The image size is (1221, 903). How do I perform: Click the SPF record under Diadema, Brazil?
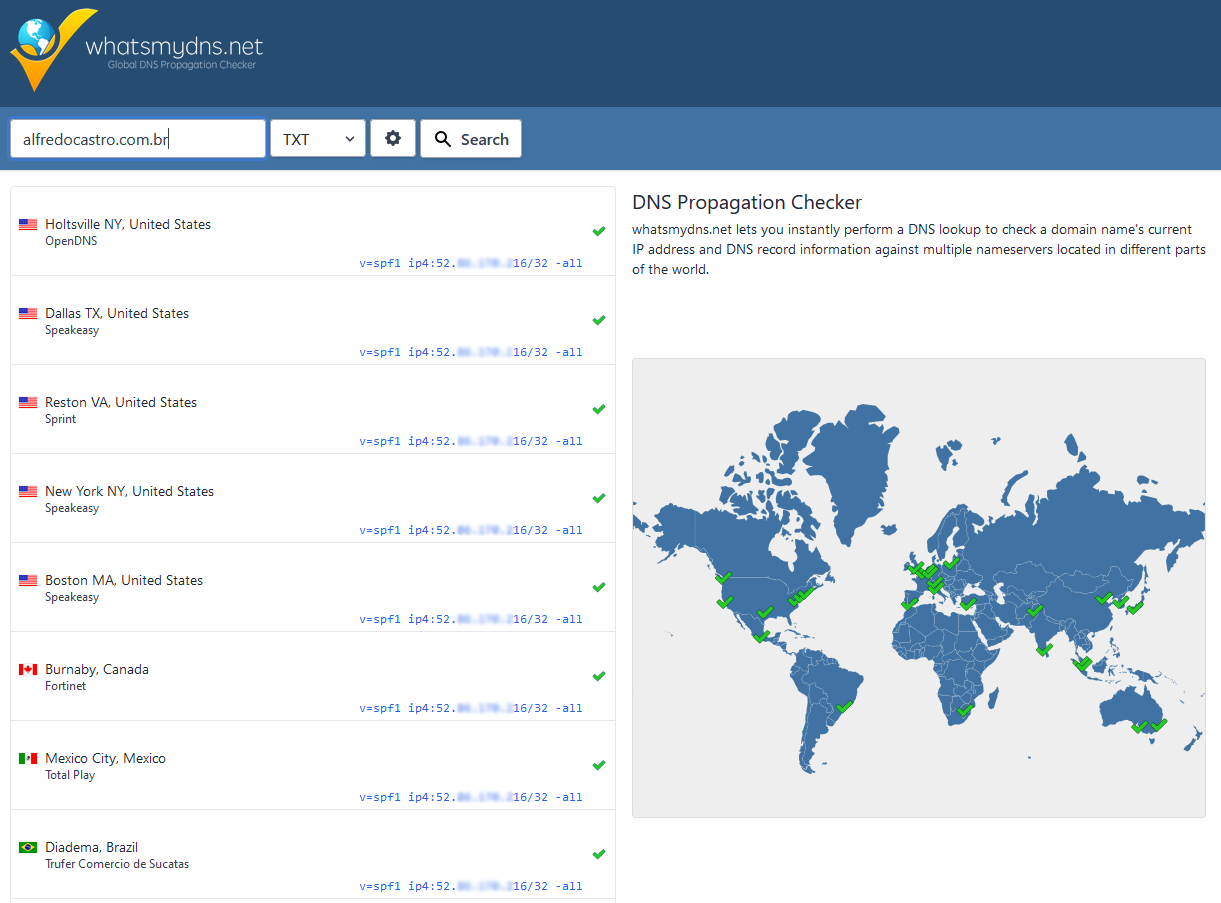pos(471,887)
